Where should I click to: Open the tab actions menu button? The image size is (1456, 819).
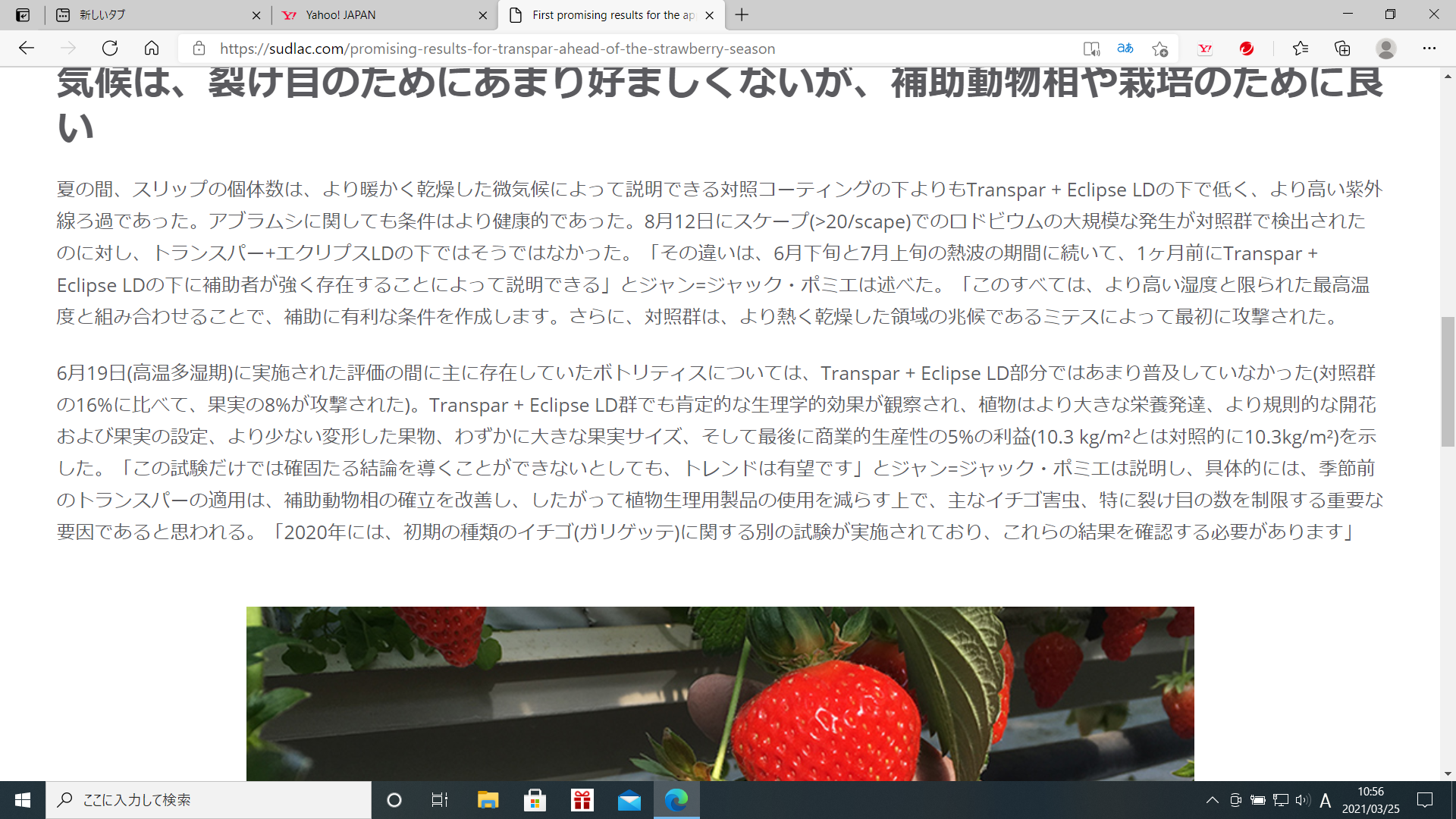pyautogui.click(x=23, y=15)
